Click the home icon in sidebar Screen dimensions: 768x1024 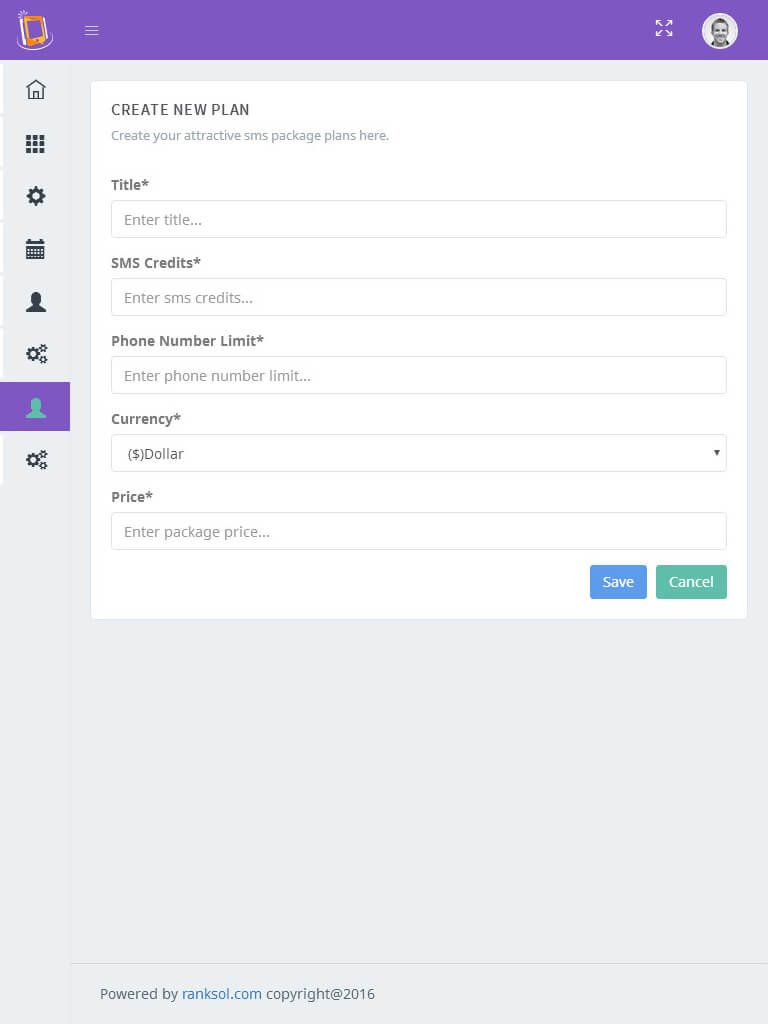tap(36, 90)
